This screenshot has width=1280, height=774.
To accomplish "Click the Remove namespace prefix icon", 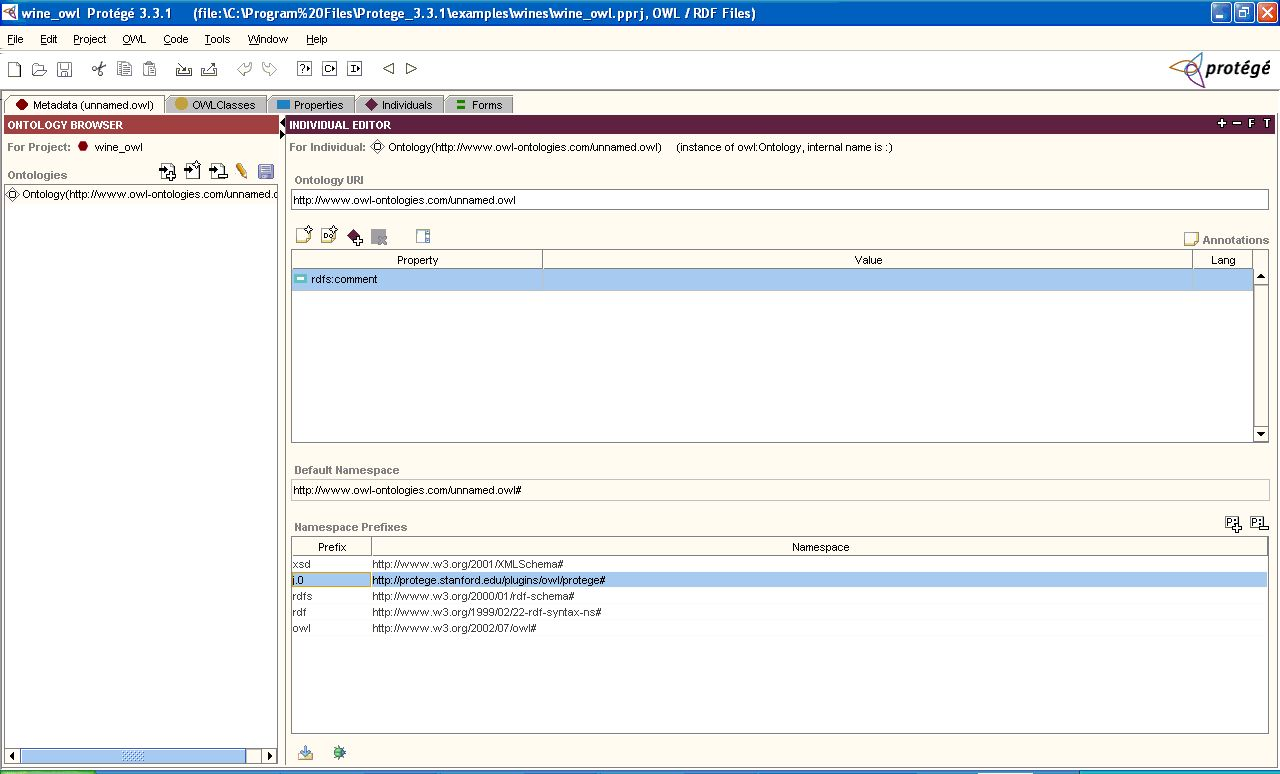I will [1259, 523].
